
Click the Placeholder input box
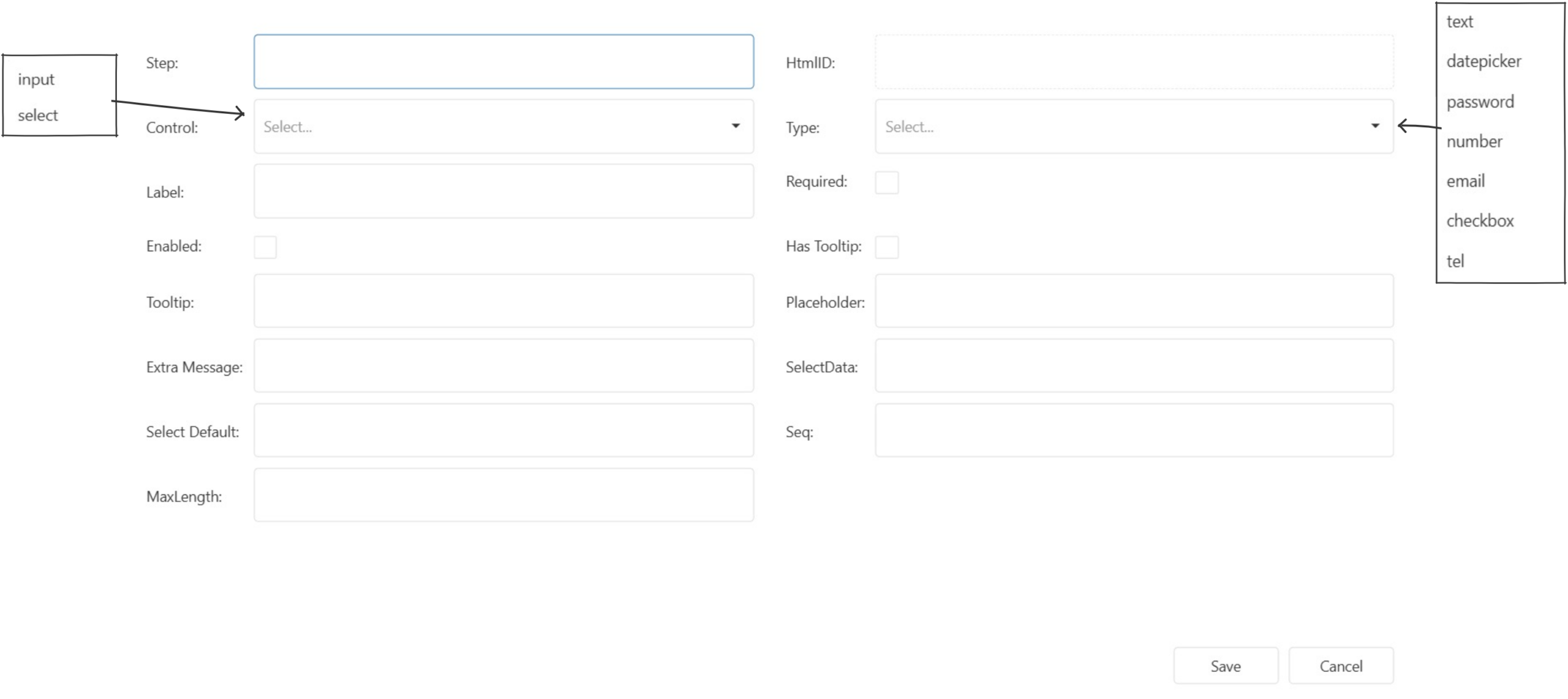(x=1134, y=301)
